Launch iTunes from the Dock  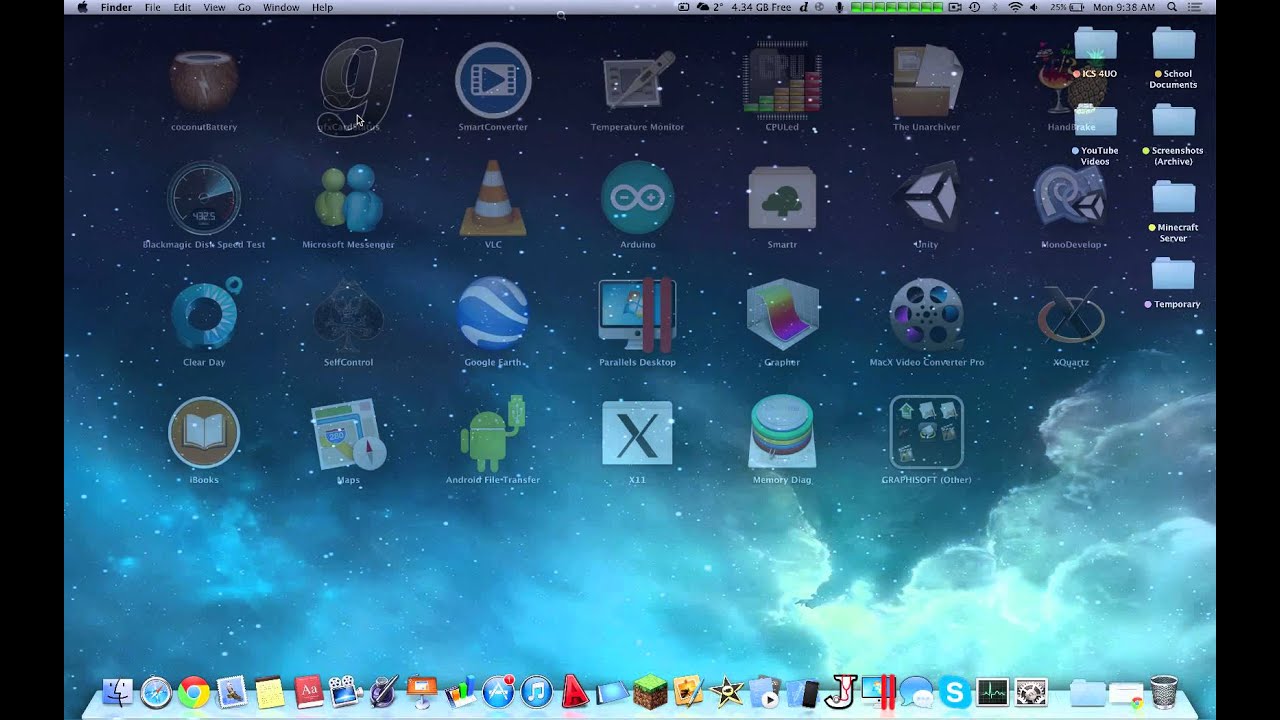(537, 692)
